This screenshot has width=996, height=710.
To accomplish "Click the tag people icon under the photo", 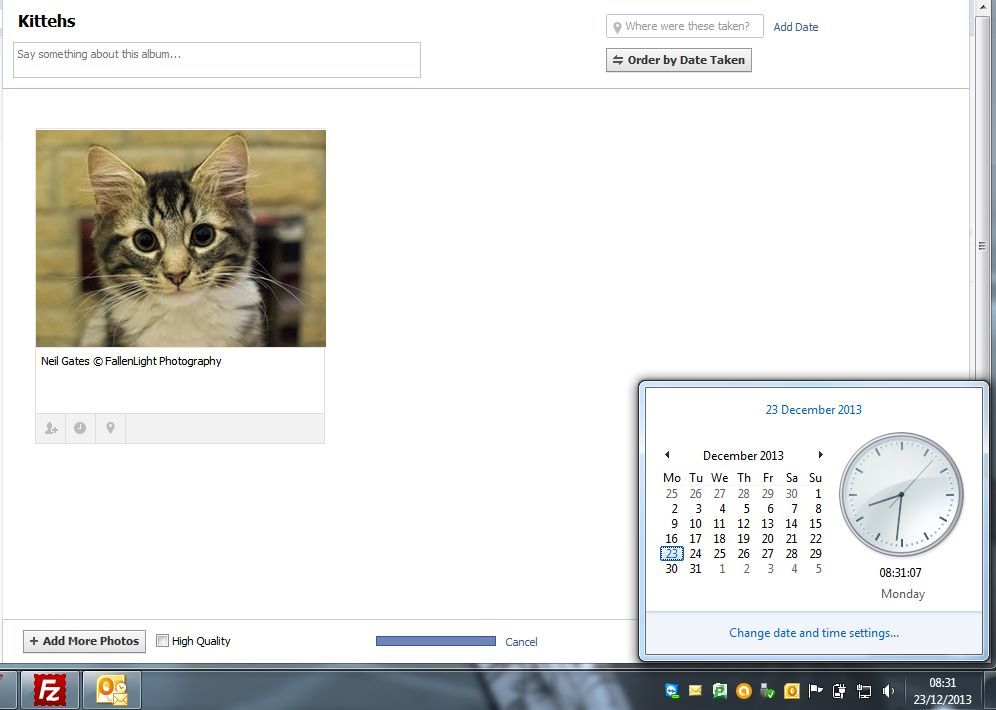I will point(51,428).
